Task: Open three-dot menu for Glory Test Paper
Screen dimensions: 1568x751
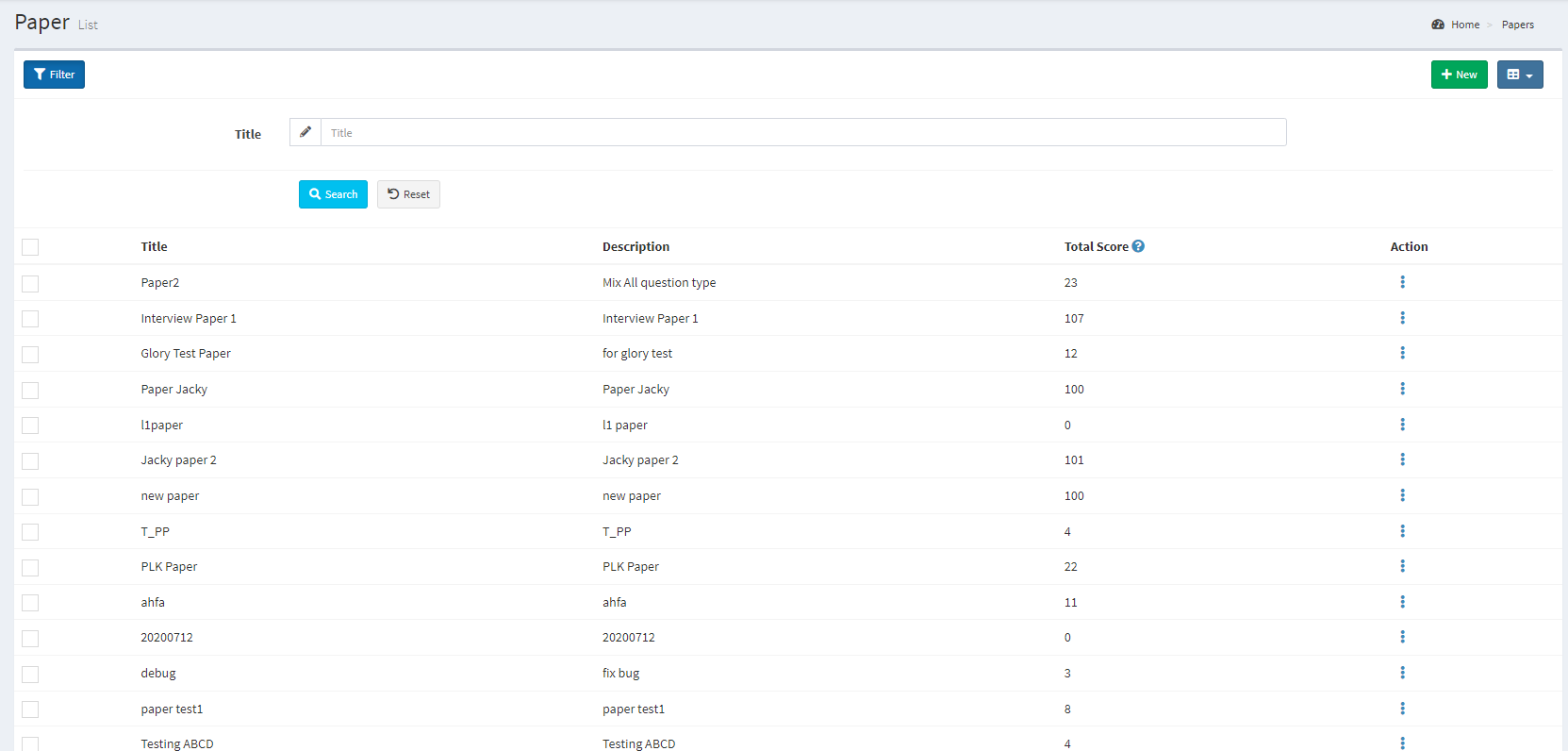Action: (1402, 353)
